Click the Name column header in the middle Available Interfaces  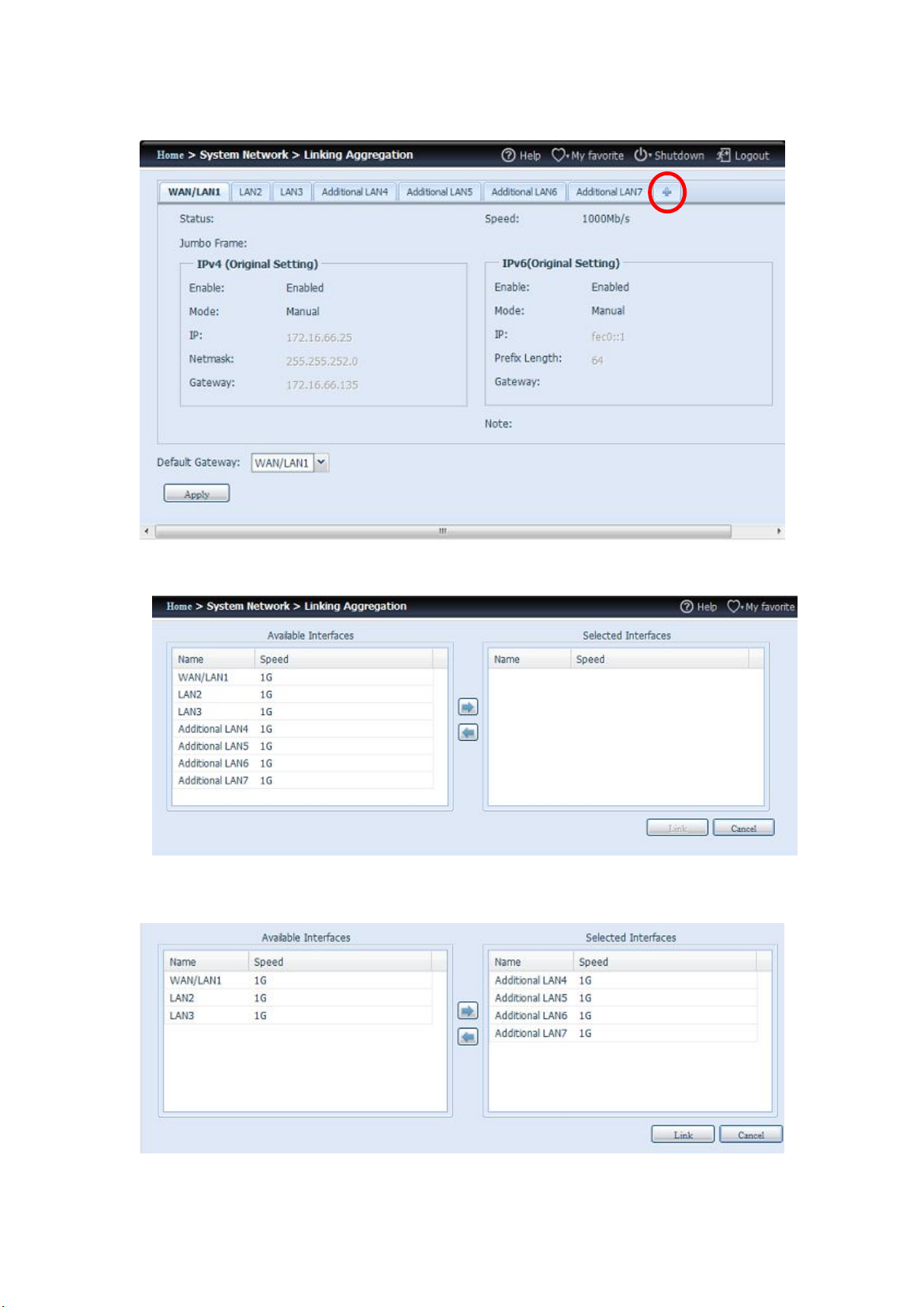point(213,659)
